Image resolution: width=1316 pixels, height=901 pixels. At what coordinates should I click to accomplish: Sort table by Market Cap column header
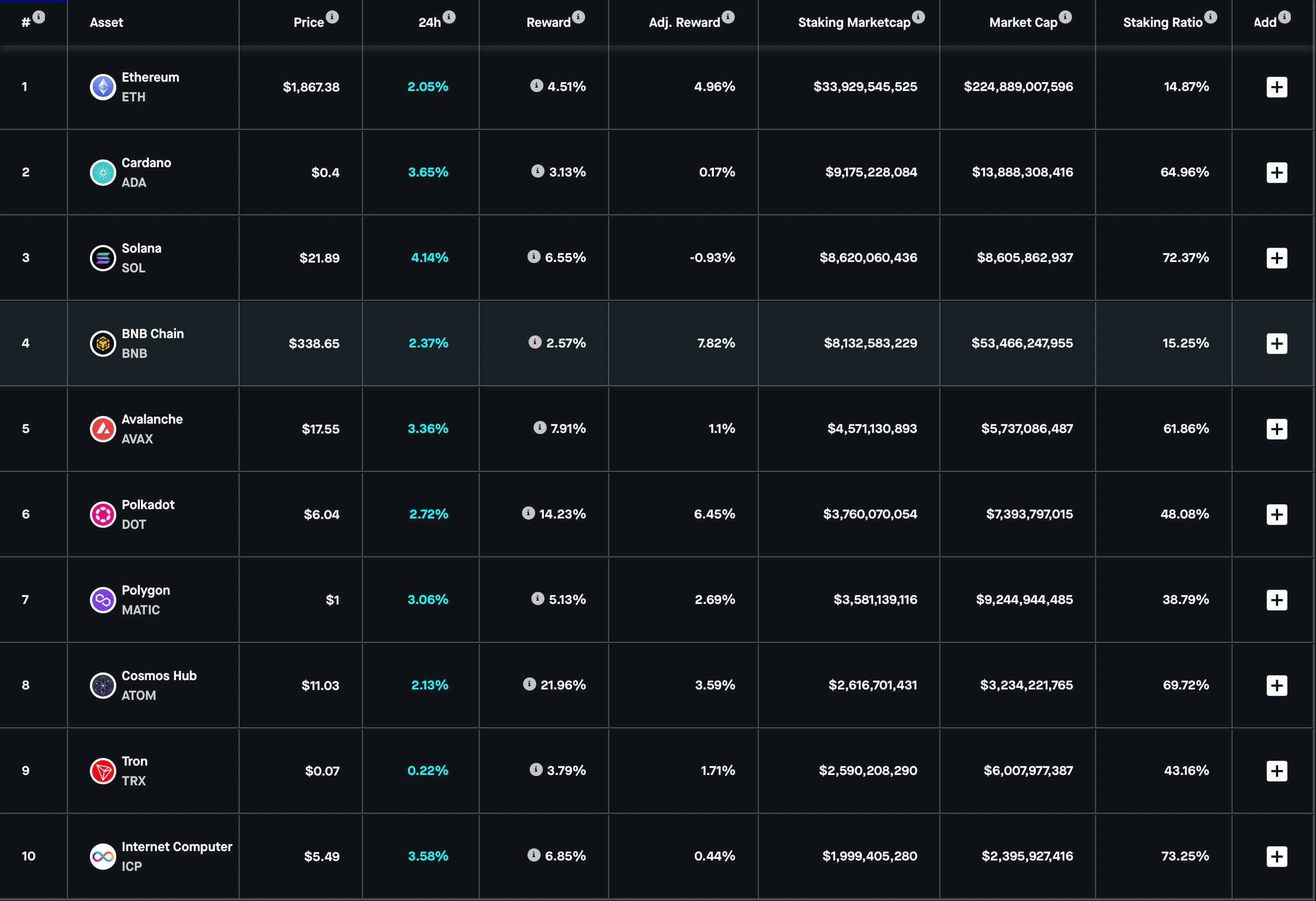[x=1023, y=22]
